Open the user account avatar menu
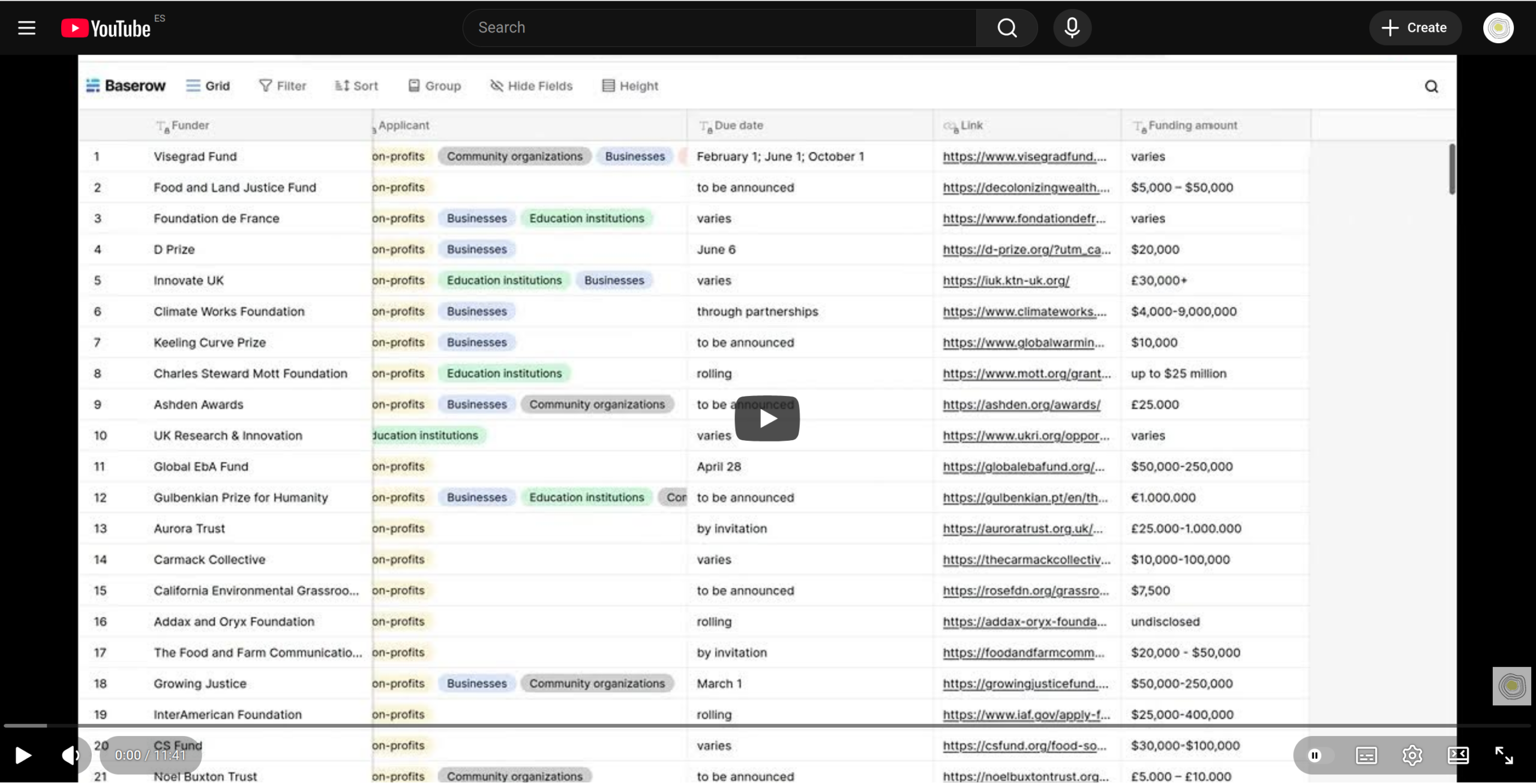Screen dimensions: 1536x784 [1498, 28]
